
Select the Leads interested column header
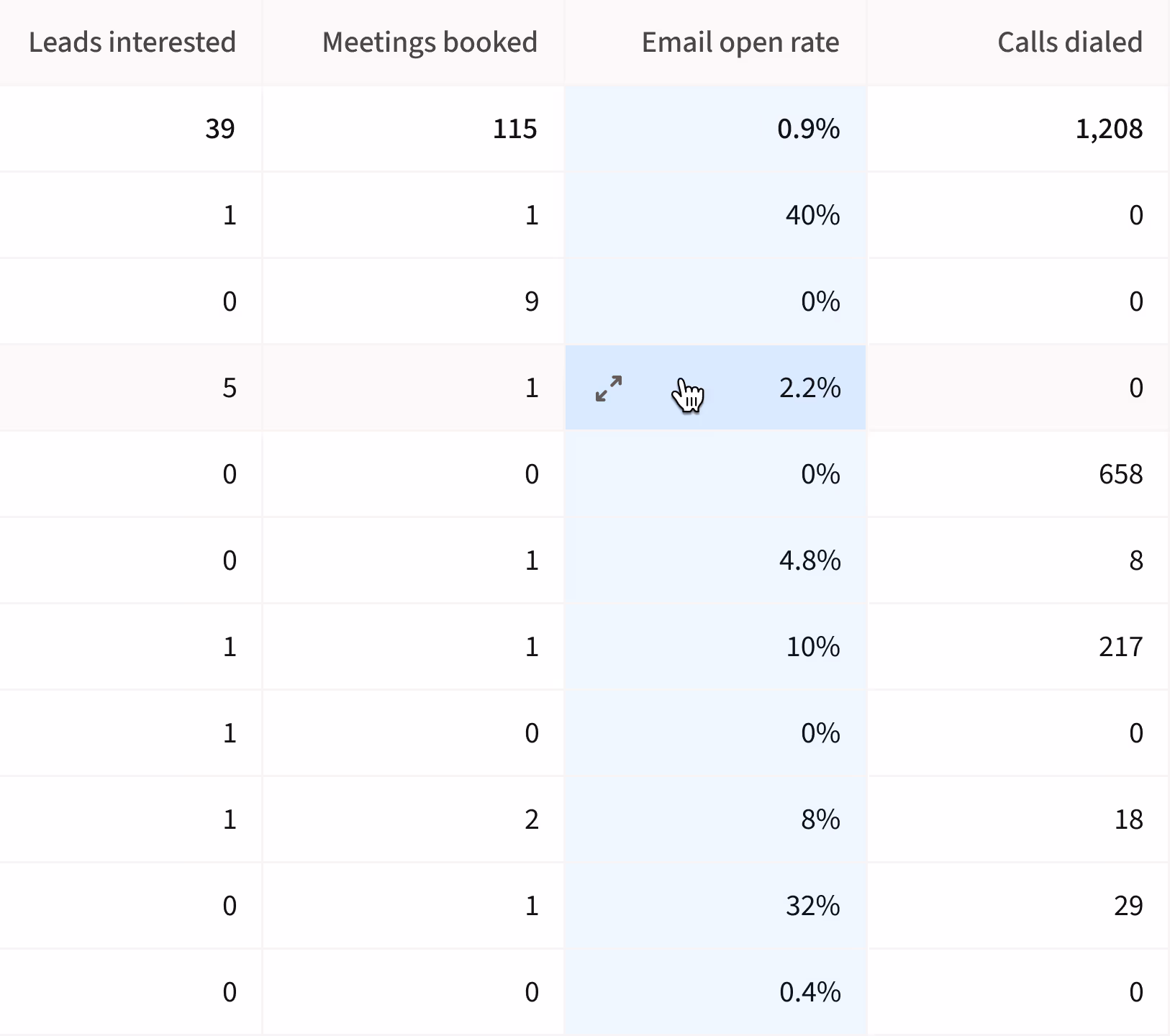click(x=132, y=42)
